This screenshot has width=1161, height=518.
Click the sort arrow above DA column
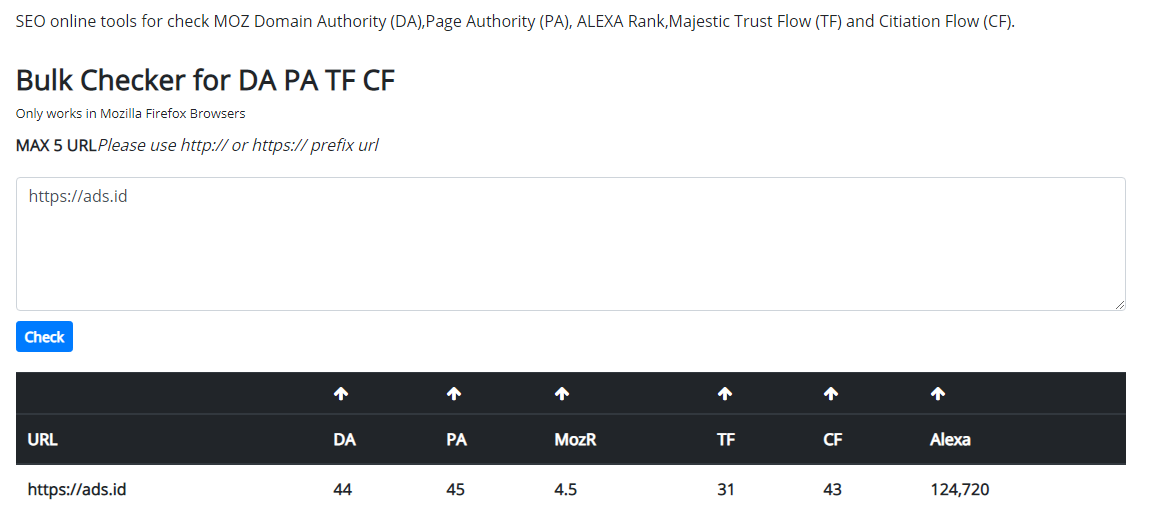(341, 394)
